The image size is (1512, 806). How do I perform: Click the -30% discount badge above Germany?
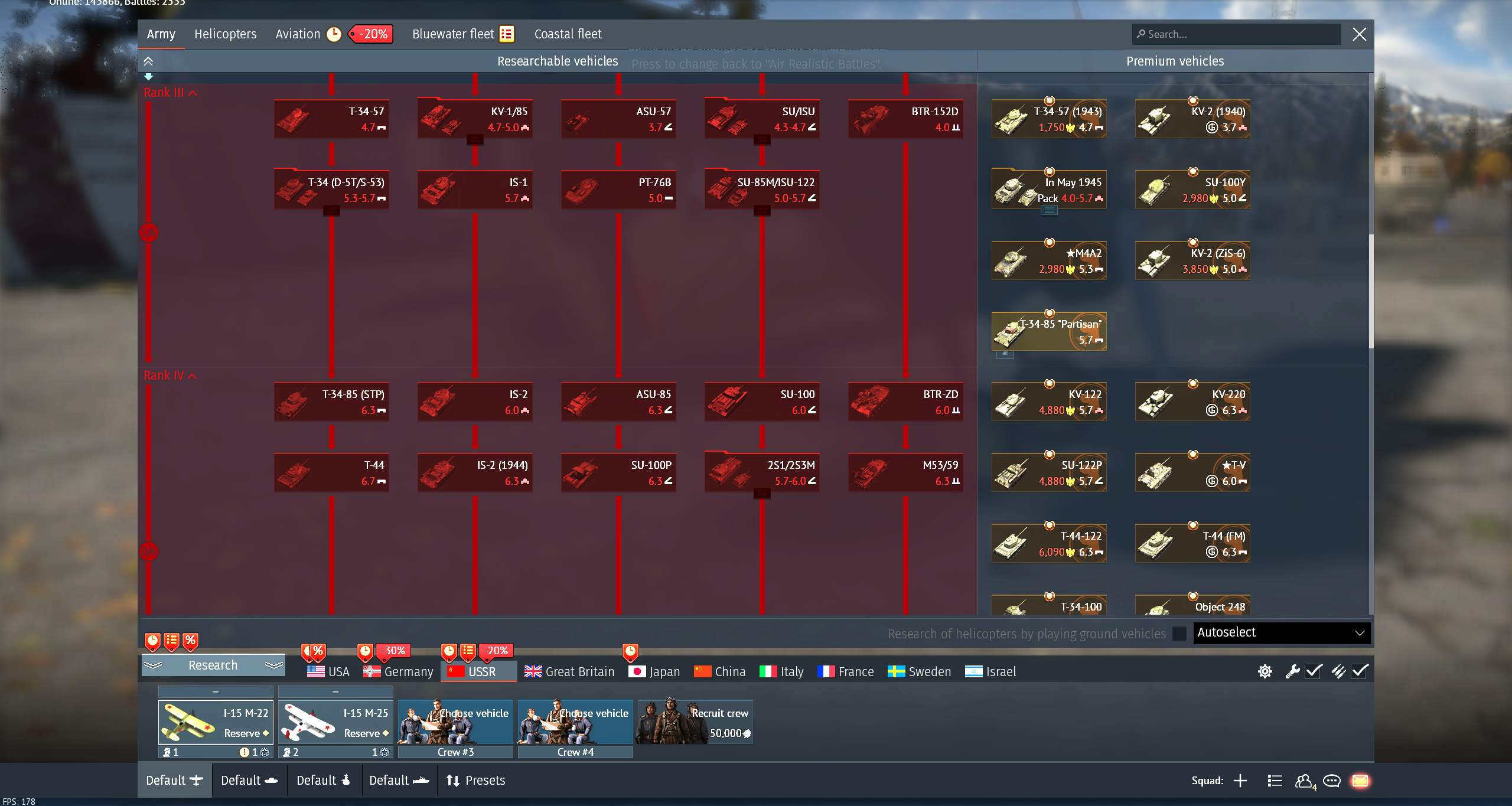(393, 651)
